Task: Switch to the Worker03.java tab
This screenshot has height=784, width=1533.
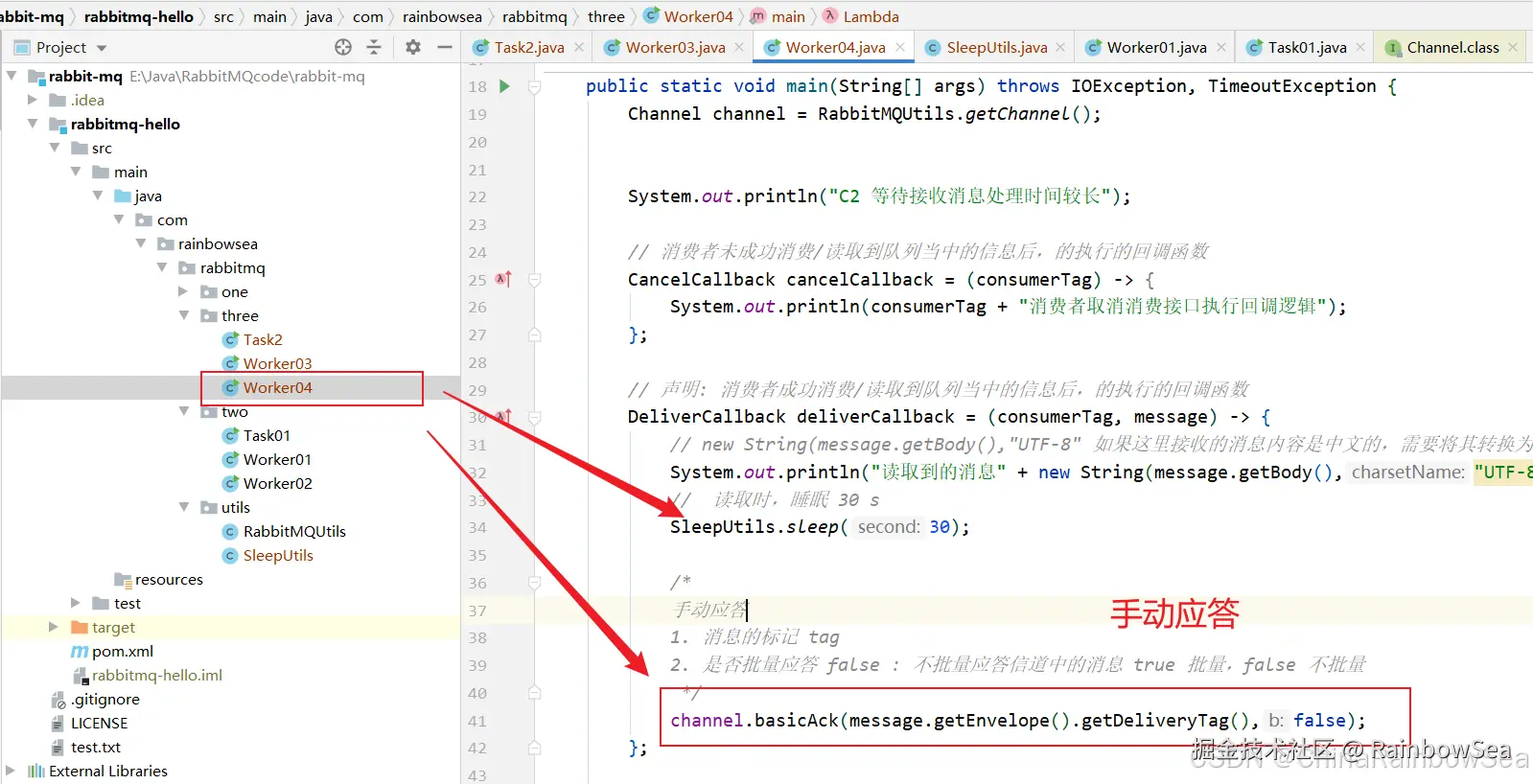Action: 675,47
